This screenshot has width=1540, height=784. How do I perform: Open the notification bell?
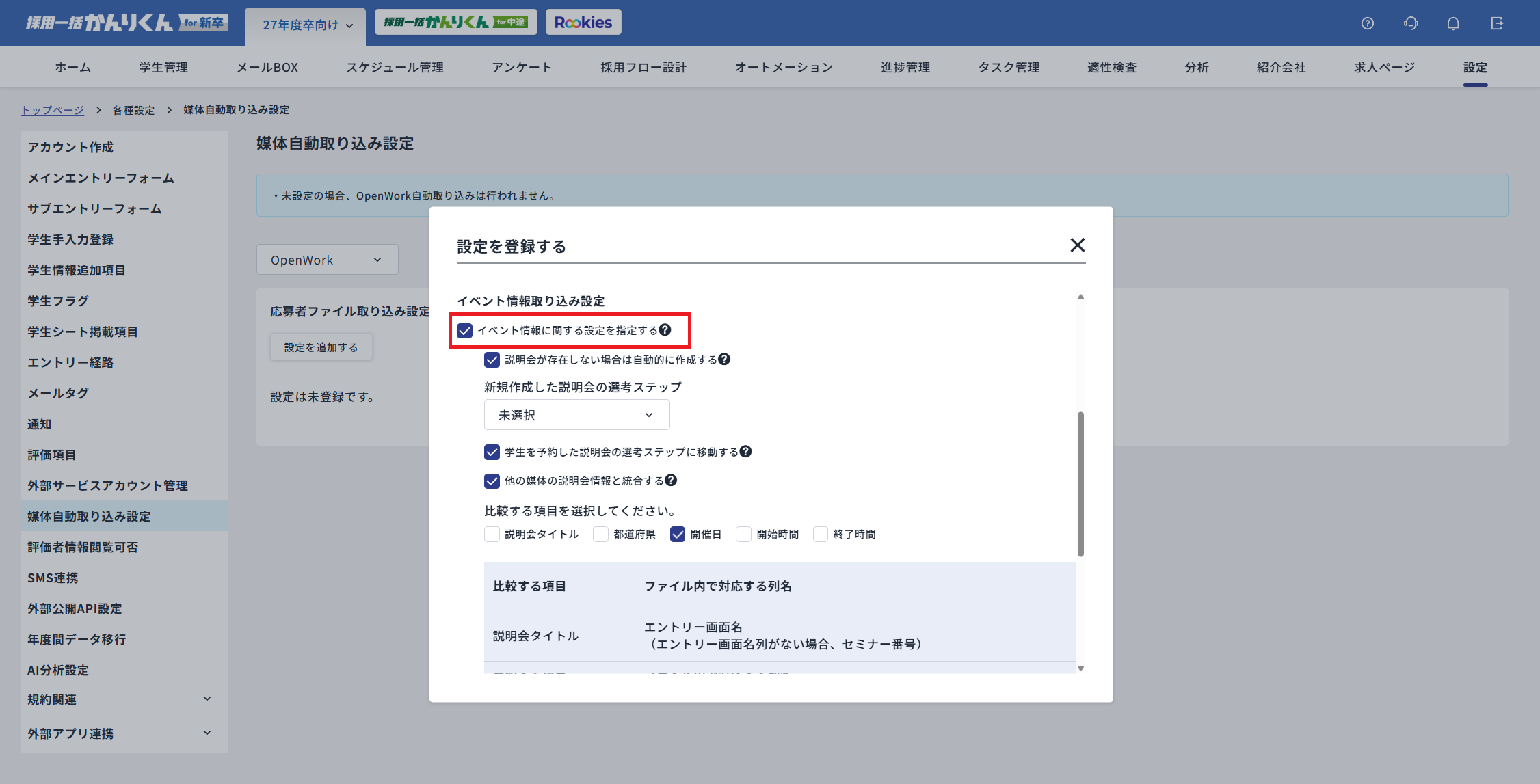(1452, 23)
